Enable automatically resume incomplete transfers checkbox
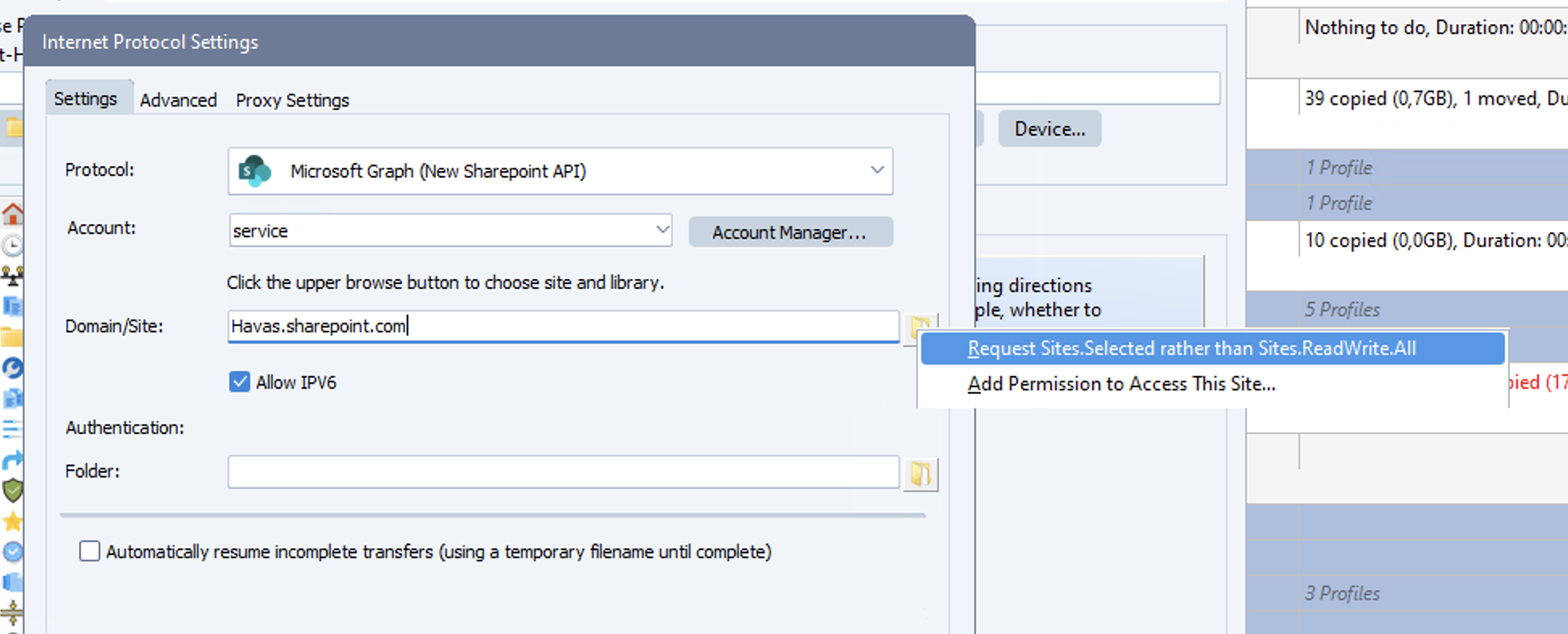The height and width of the screenshot is (634, 1568). pos(90,551)
